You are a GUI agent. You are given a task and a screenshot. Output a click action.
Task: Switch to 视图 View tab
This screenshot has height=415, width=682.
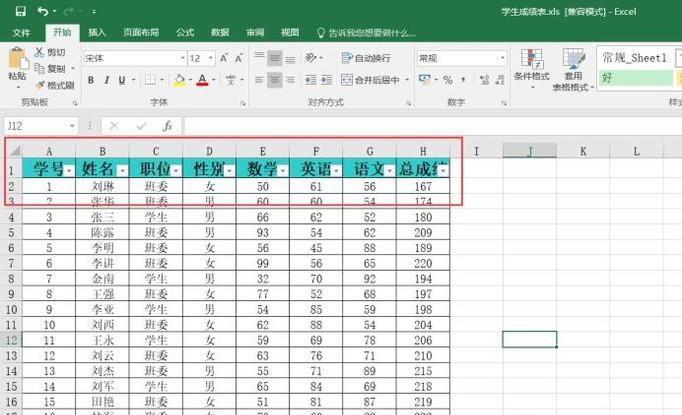pyautogui.click(x=290, y=33)
